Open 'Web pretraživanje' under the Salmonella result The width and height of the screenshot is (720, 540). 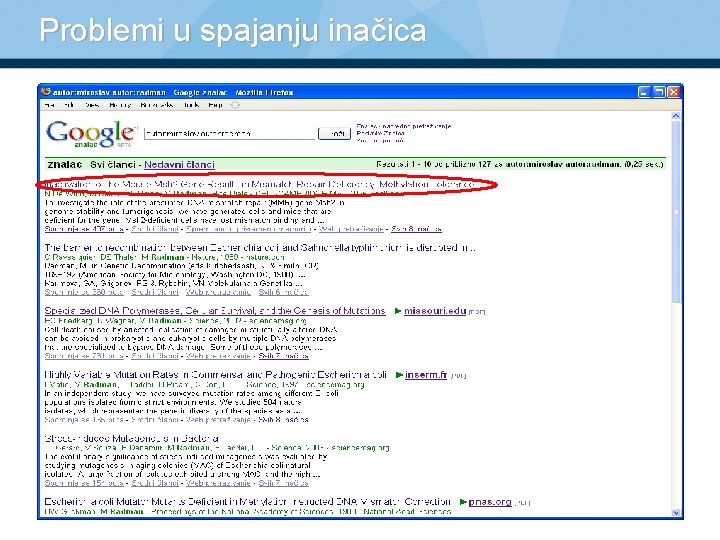pos(218,292)
